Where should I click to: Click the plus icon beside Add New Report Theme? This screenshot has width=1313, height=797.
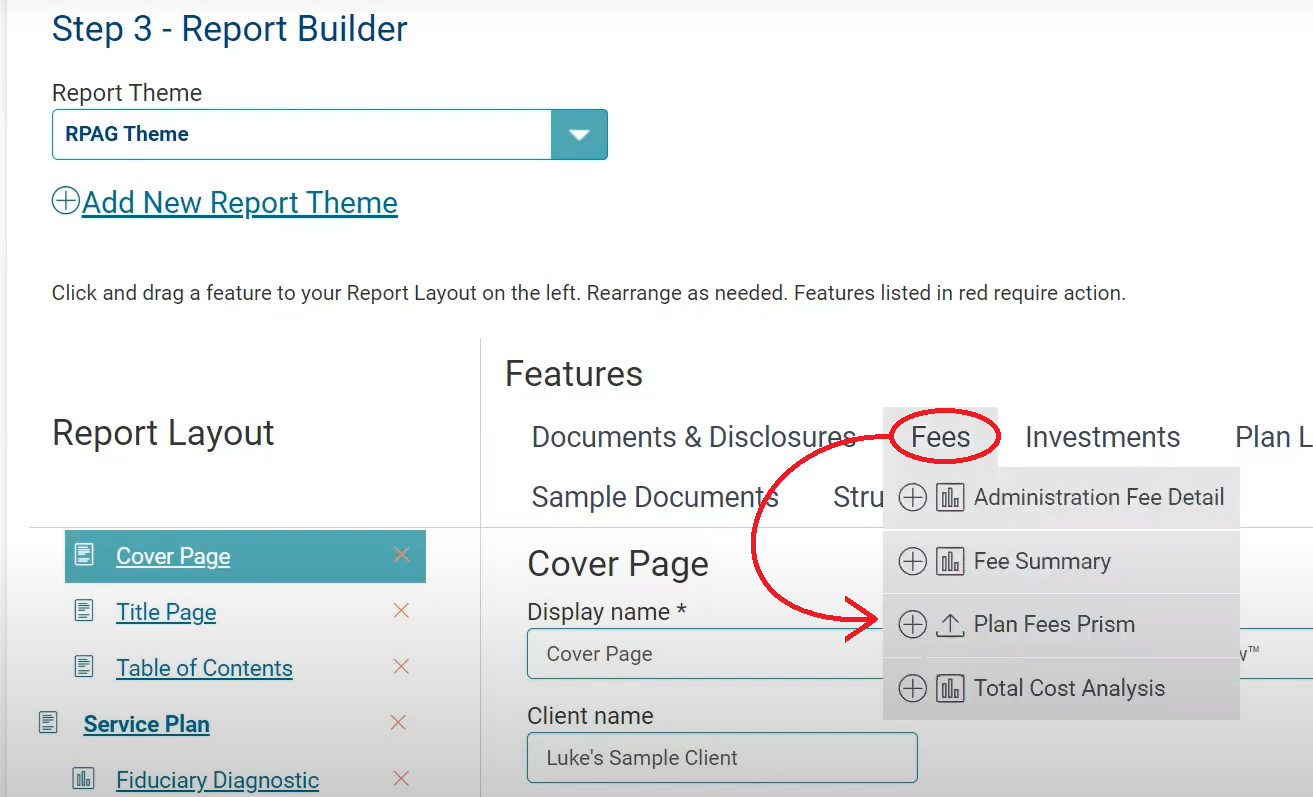(x=66, y=201)
